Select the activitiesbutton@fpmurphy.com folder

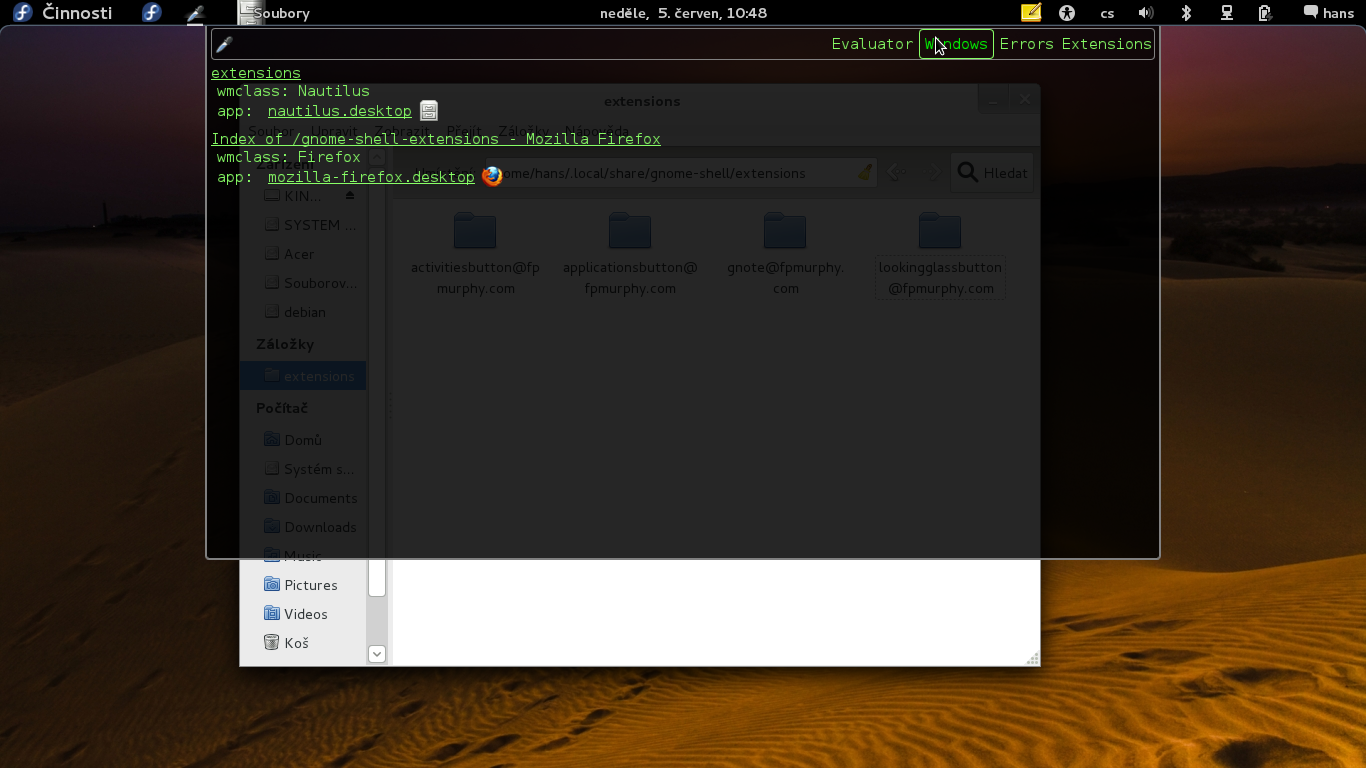pyautogui.click(x=475, y=254)
